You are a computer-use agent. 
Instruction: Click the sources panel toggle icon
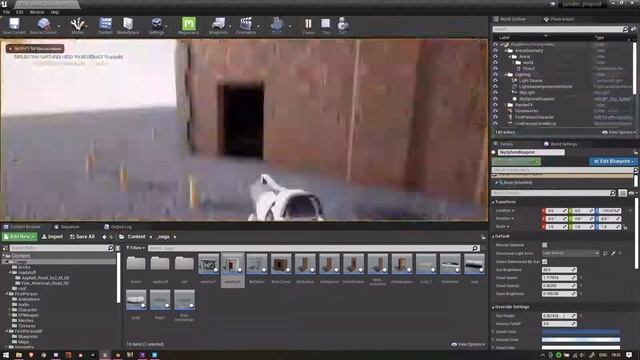[5, 248]
